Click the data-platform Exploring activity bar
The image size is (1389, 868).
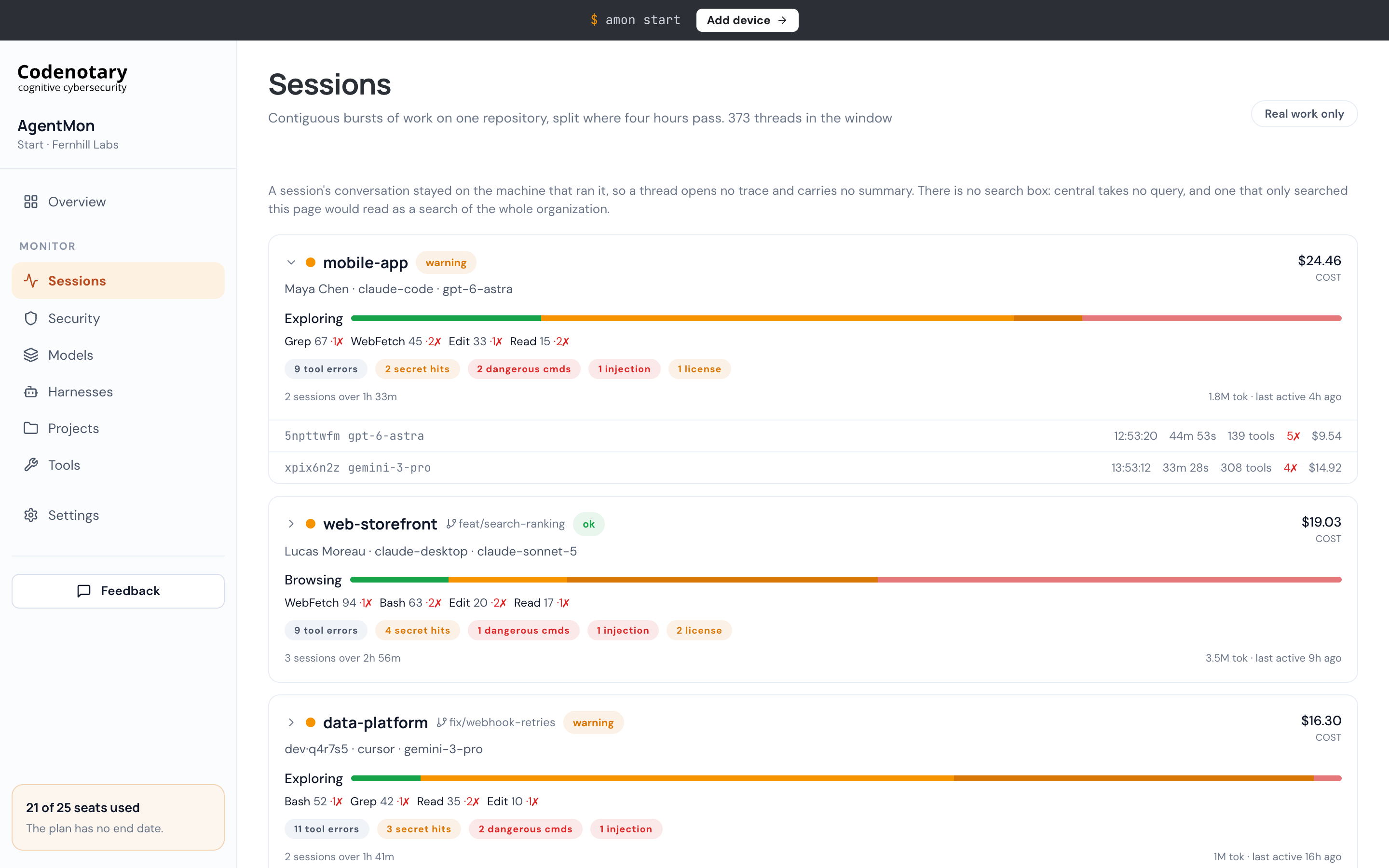(x=846, y=778)
